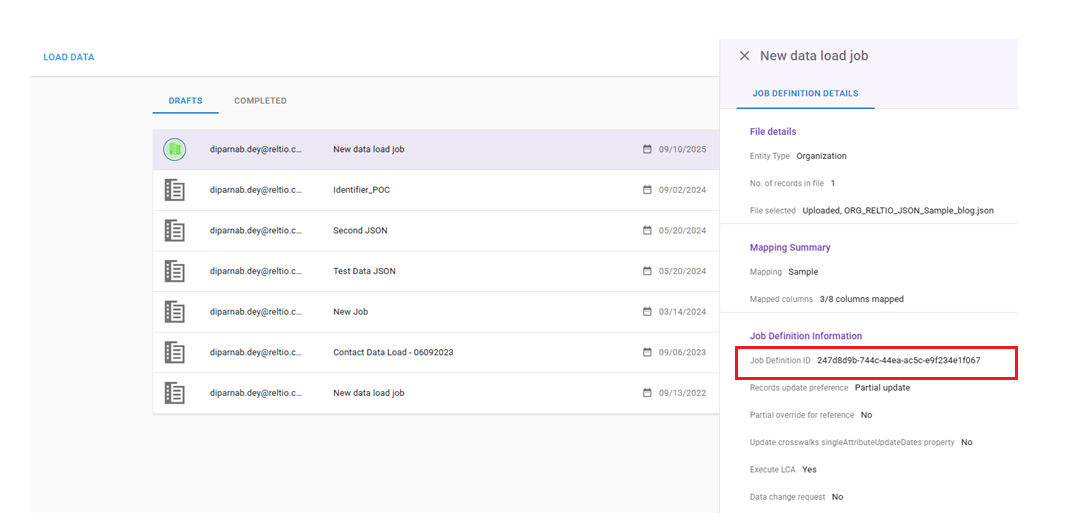Click the document icon for New Job
The image size is (1066, 521).
coord(175,312)
